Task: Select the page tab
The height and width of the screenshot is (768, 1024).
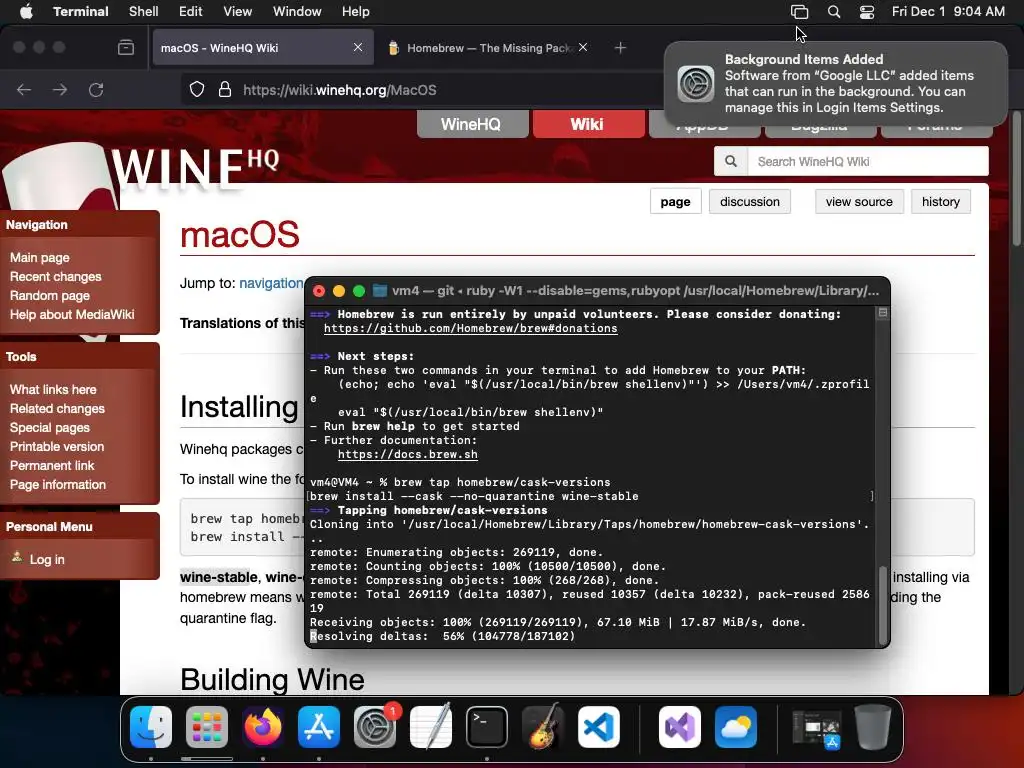Action: pos(675,202)
